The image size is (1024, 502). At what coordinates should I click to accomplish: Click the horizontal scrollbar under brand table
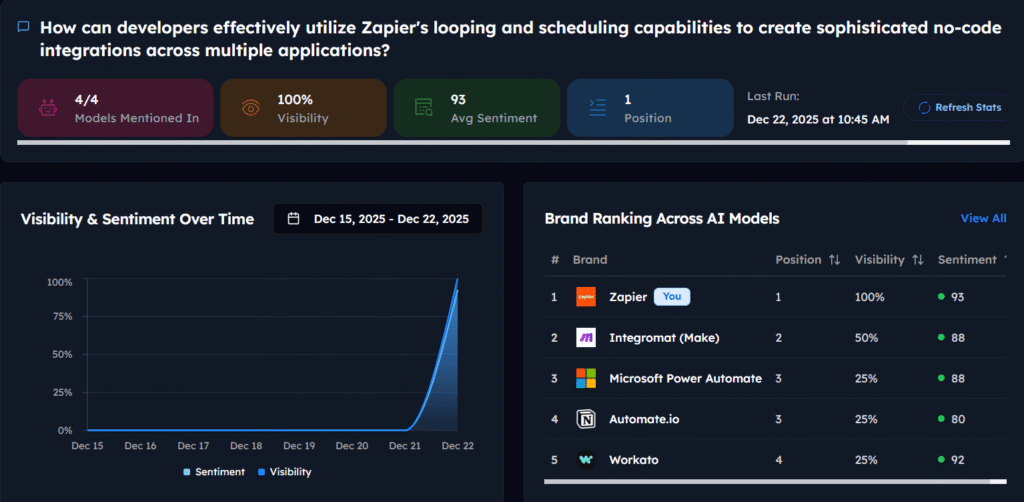[766, 481]
